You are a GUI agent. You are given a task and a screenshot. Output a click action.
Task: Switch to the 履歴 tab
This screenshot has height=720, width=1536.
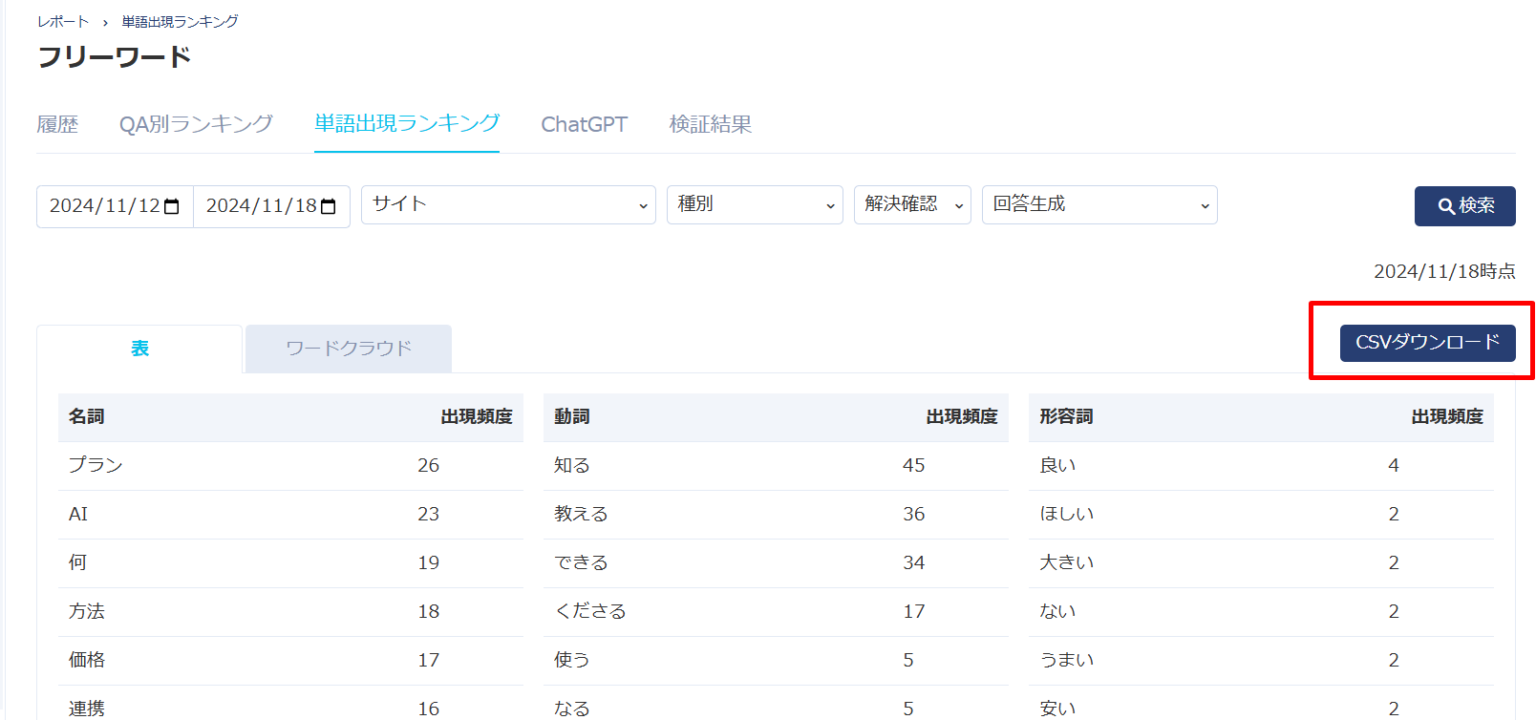click(x=57, y=124)
